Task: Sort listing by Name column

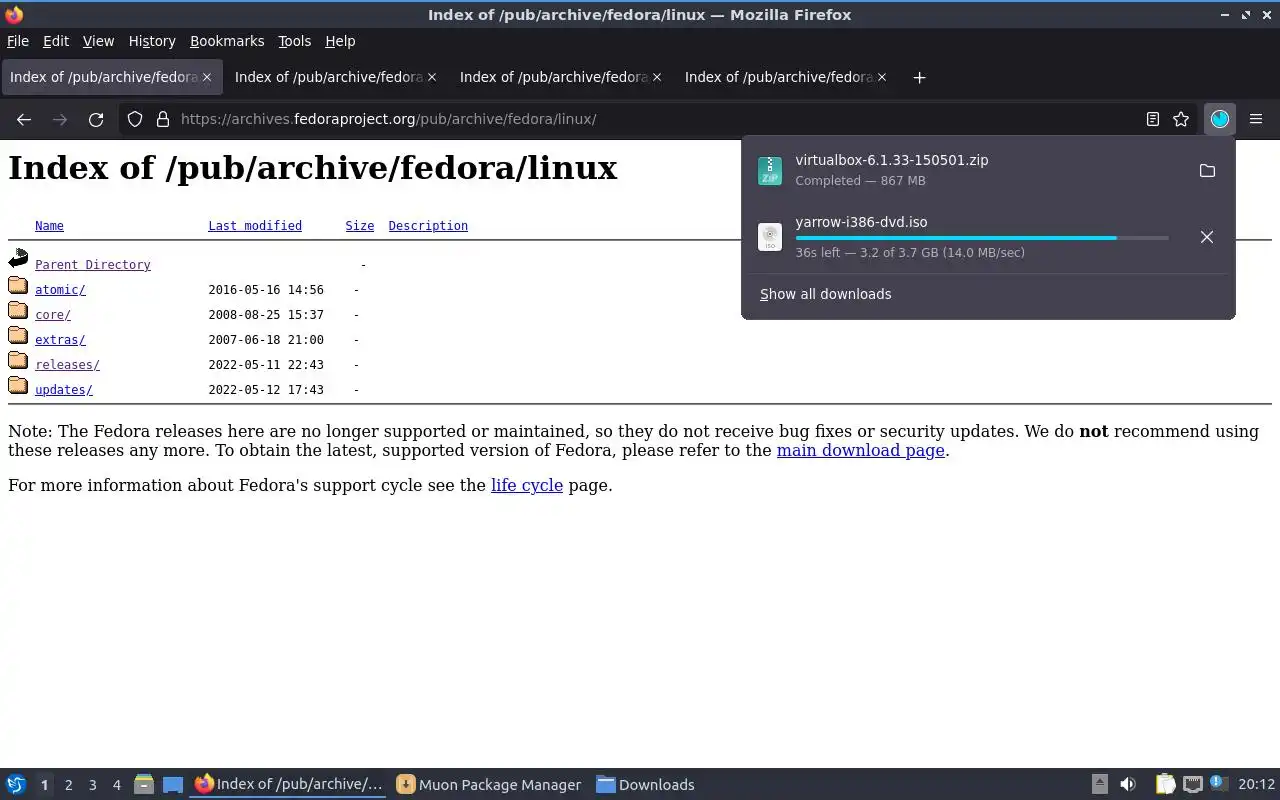Action: pos(49,226)
